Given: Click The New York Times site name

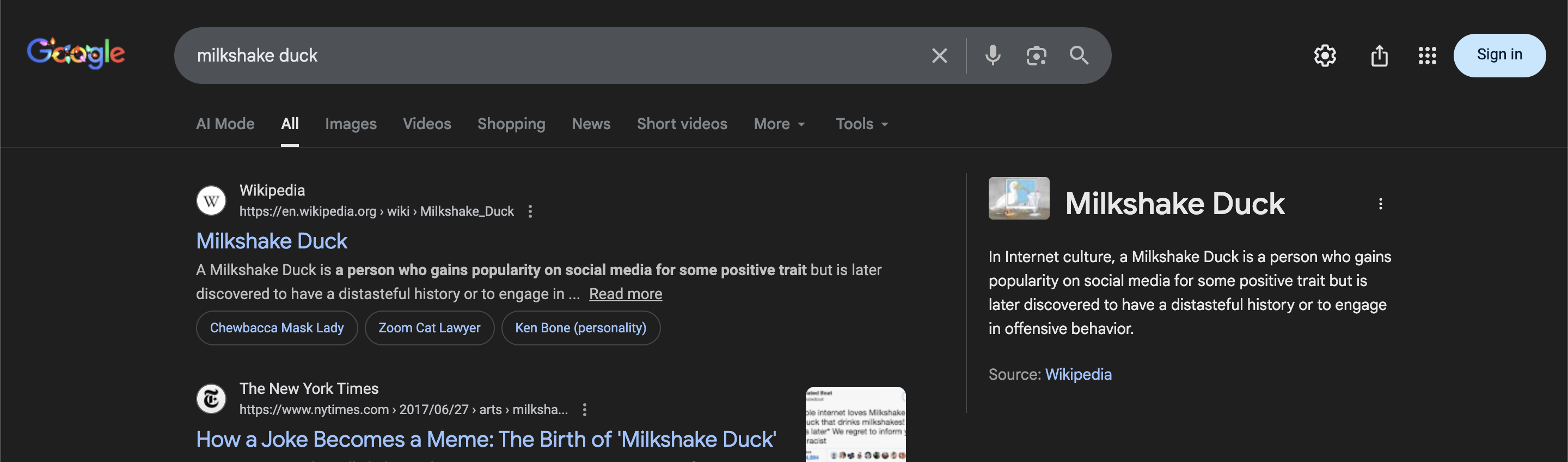Looking at the screenshot, I should point(309,388).
